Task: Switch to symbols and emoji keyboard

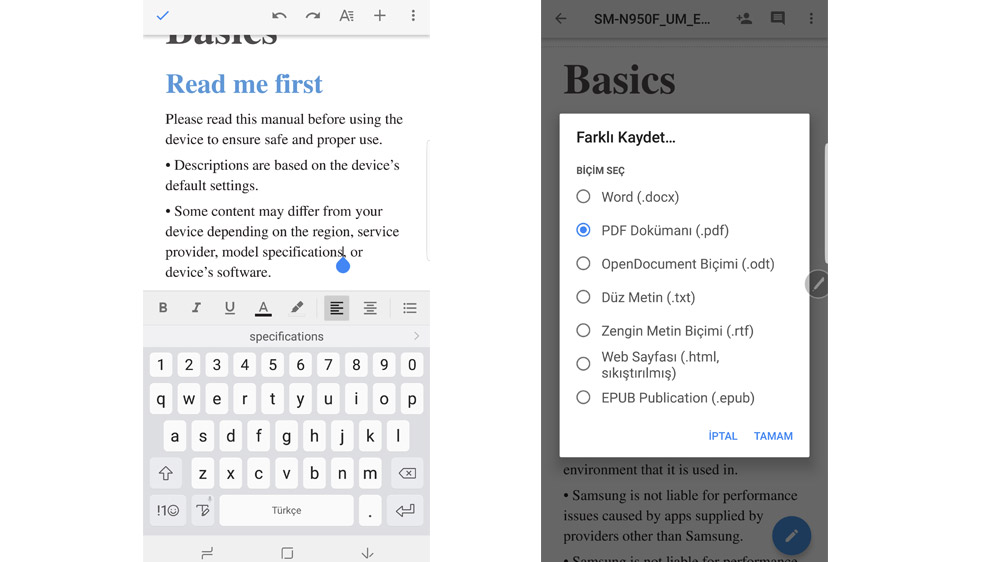Action: (168, 510)
